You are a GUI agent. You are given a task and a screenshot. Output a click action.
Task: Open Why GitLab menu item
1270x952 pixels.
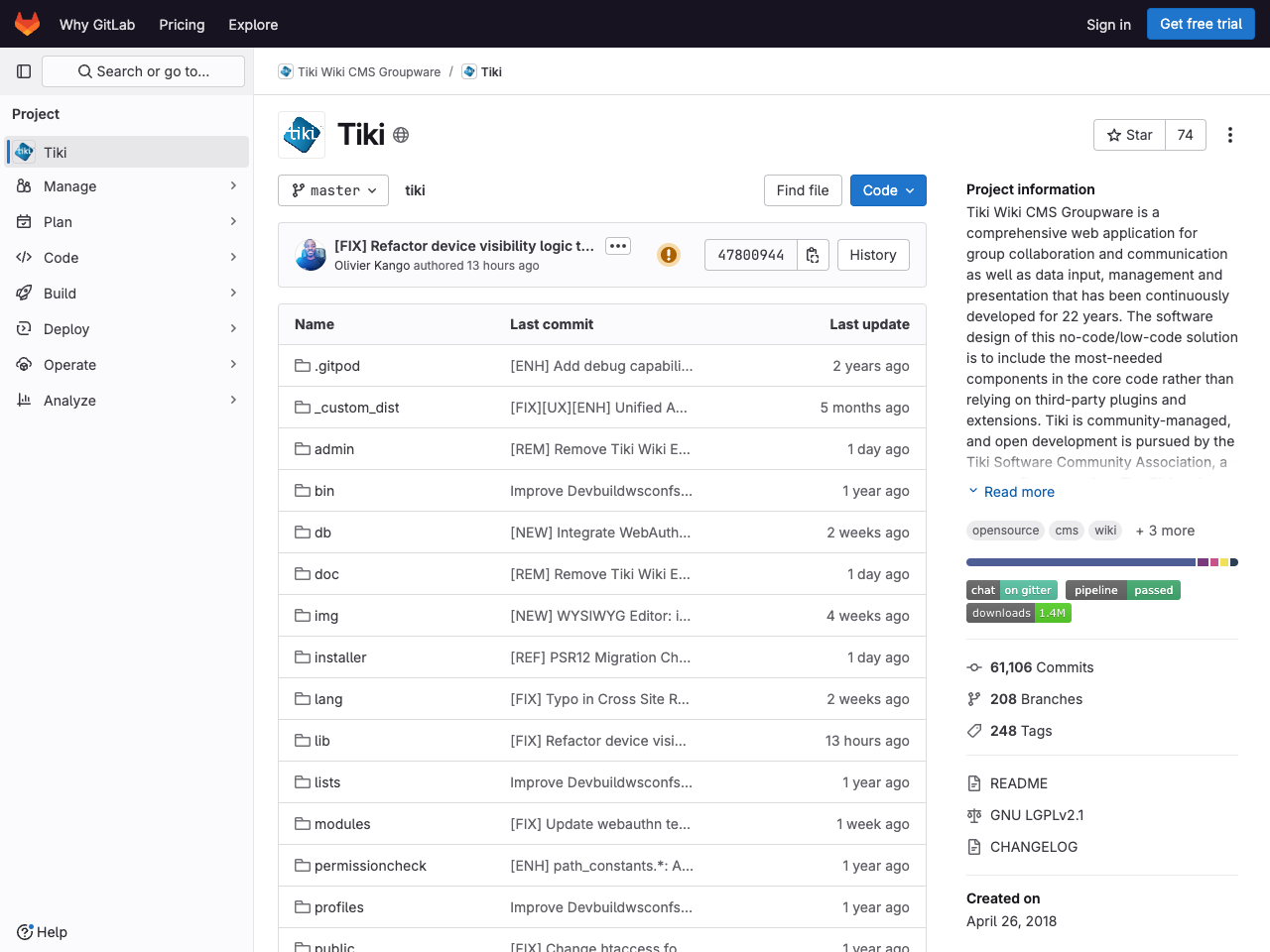click(x=97, y=25)
